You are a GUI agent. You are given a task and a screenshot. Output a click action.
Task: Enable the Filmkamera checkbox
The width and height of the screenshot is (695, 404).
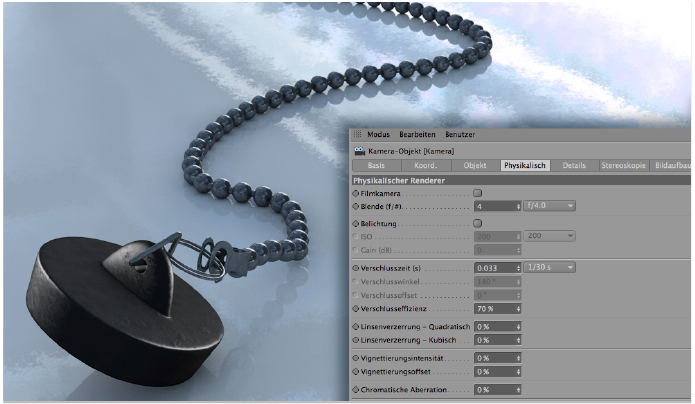[x=477, y=193]
